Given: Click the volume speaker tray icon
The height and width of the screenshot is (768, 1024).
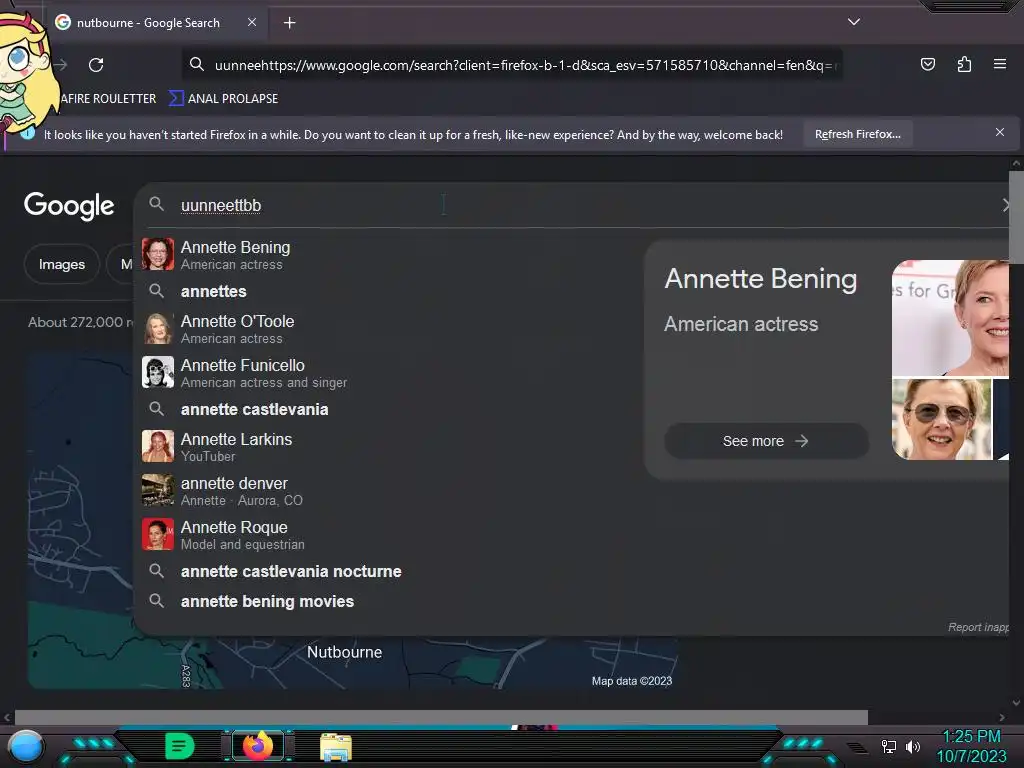Looking at the screenshot, I should coord(913,746).
